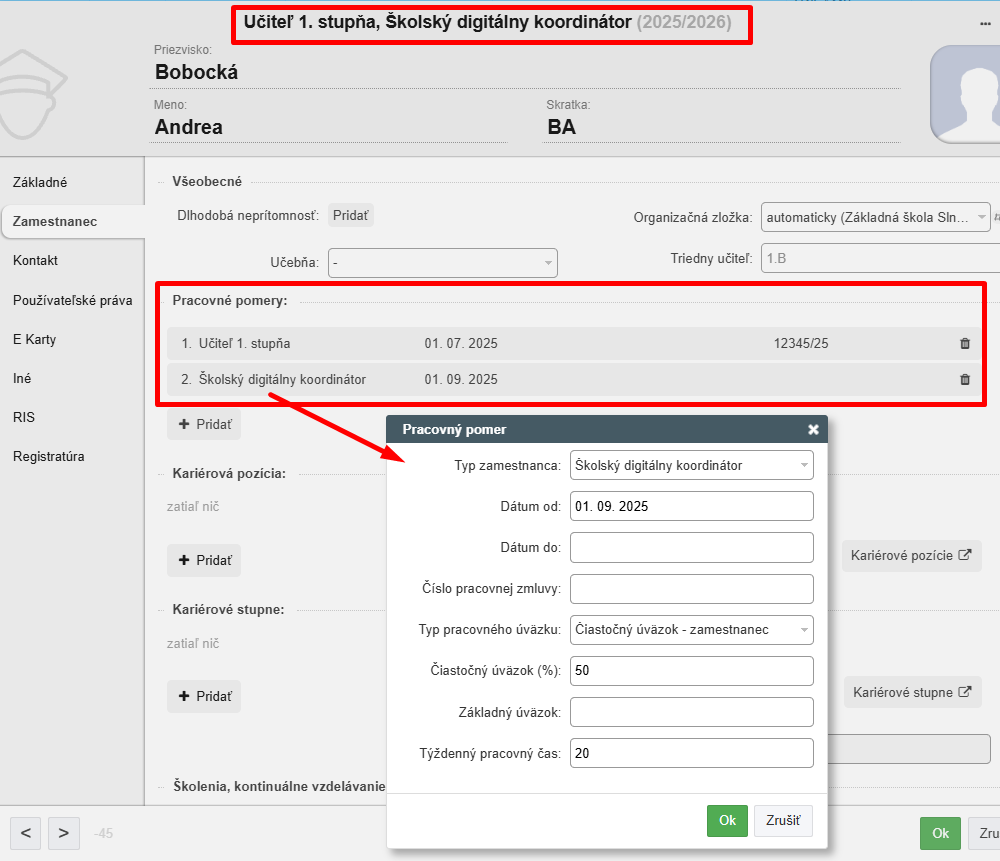Click the teacher profile photo placeholder
Viewport: 1000px width, 861px height.
tap(966, 94)
